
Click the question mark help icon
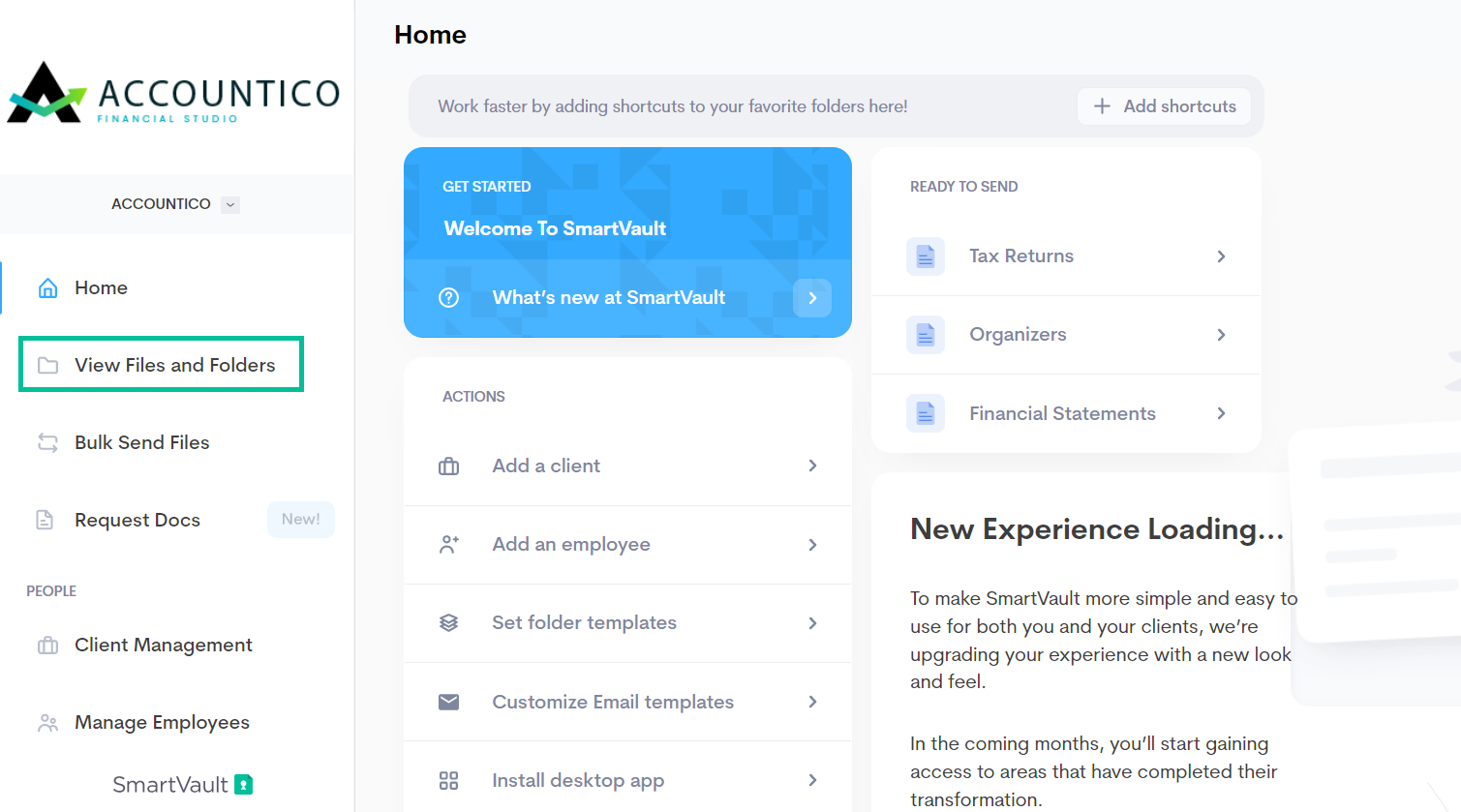coord(448,298)
